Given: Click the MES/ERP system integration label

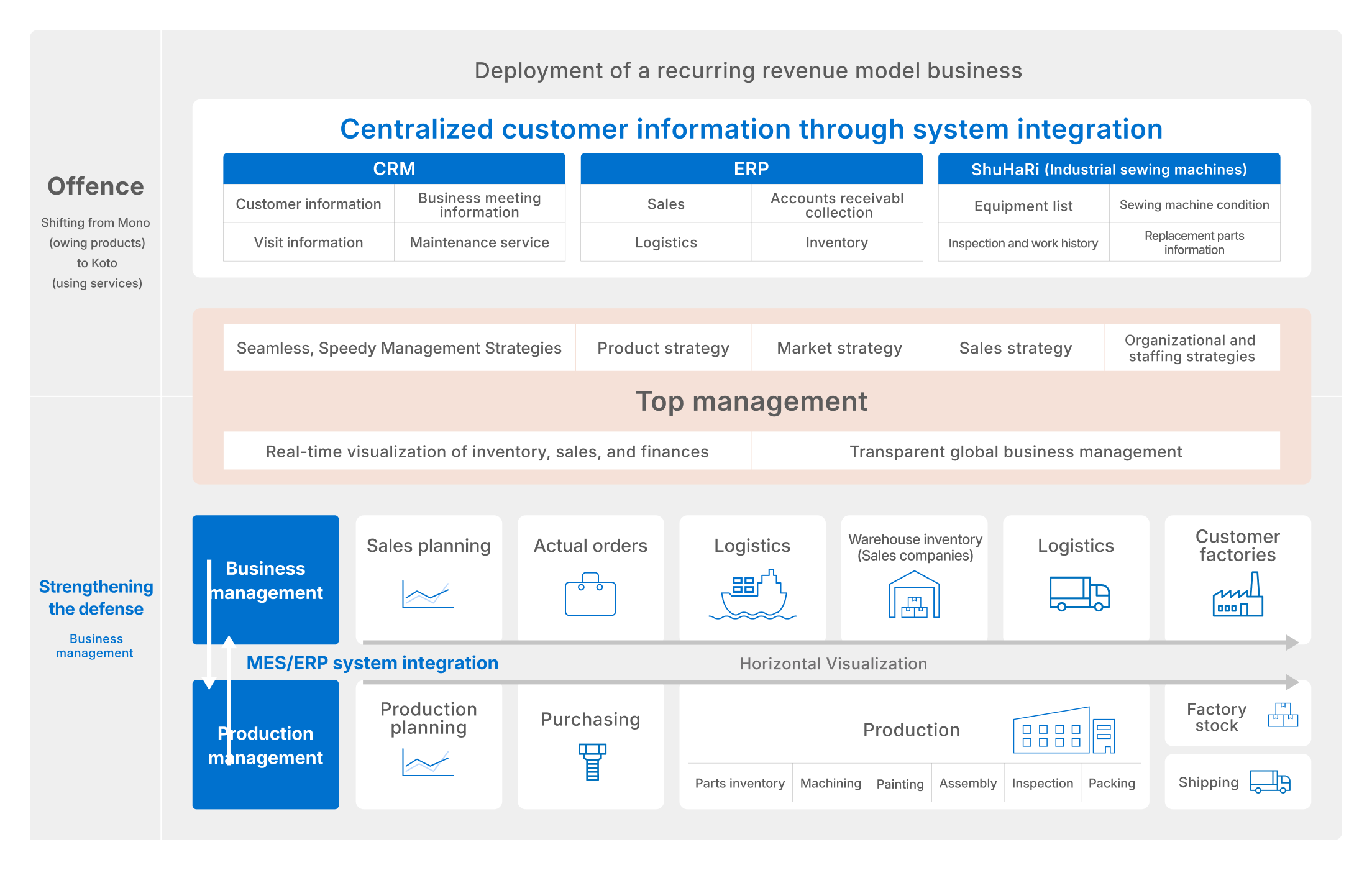Looking at the screenshot, I should [x=372, y=663].
